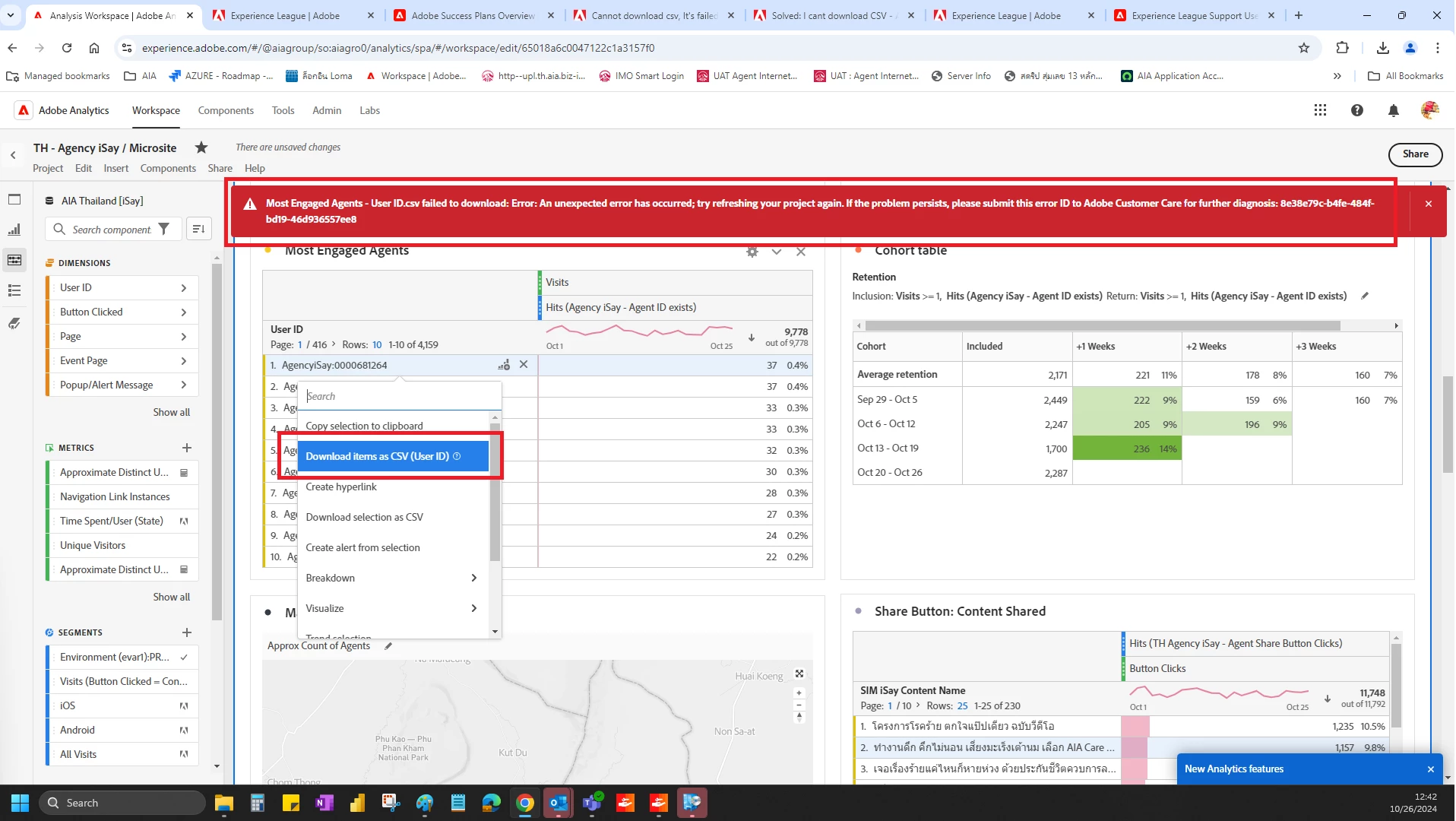The image size is (1456, 821).
Task: Open the component sort options icon
Action: pyautogui.click(x=198, y=229)
